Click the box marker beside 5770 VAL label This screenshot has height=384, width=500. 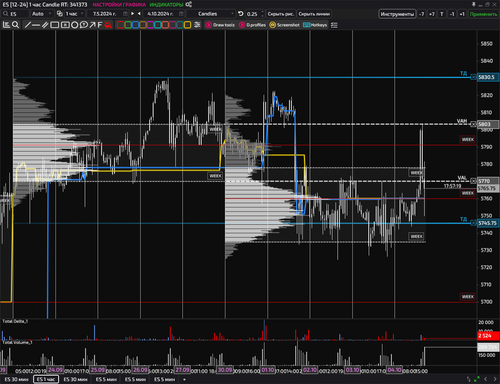[473, 181]
